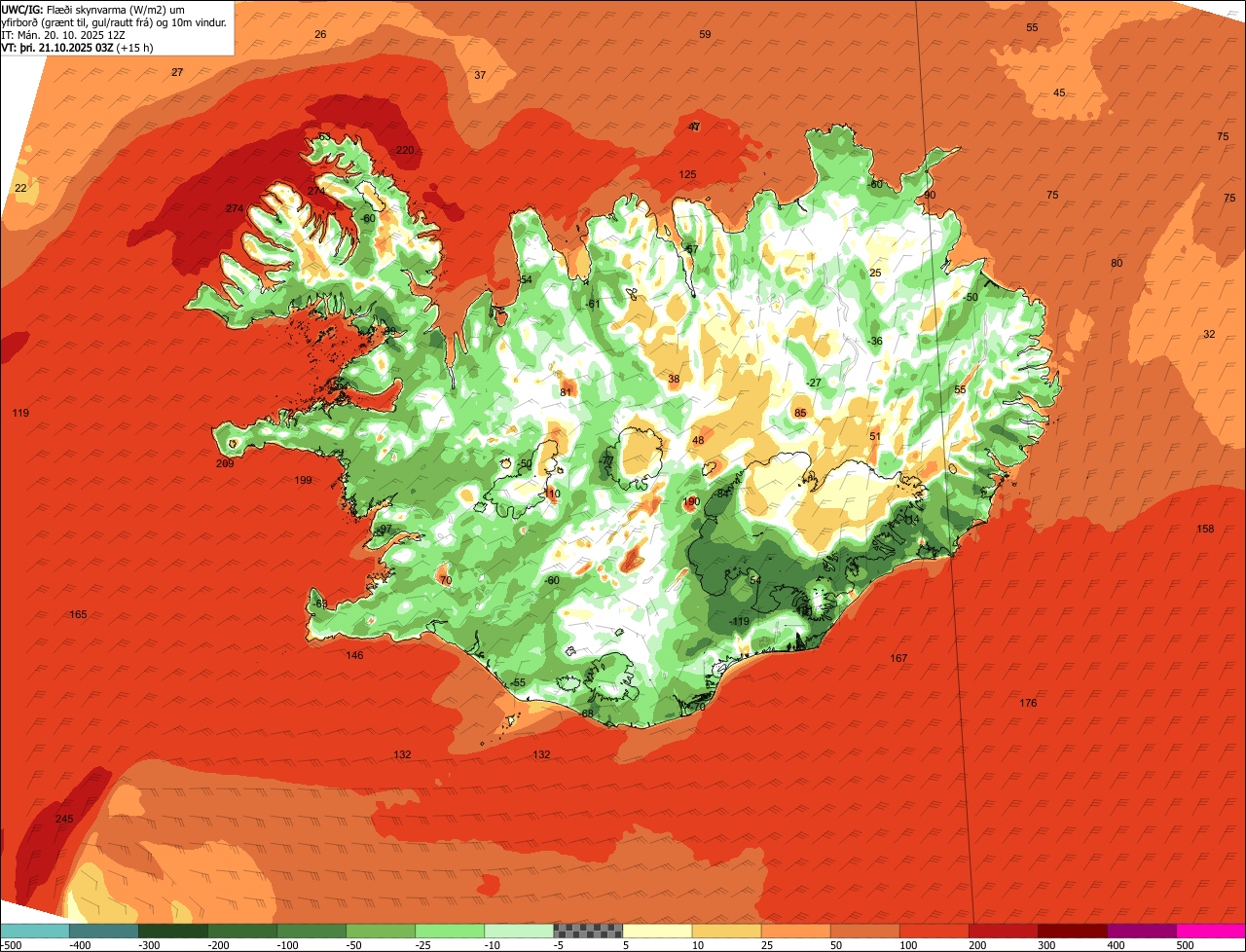Click the red-orange 100 legend swatch
1246x952 pixels.
click(934, 931)
